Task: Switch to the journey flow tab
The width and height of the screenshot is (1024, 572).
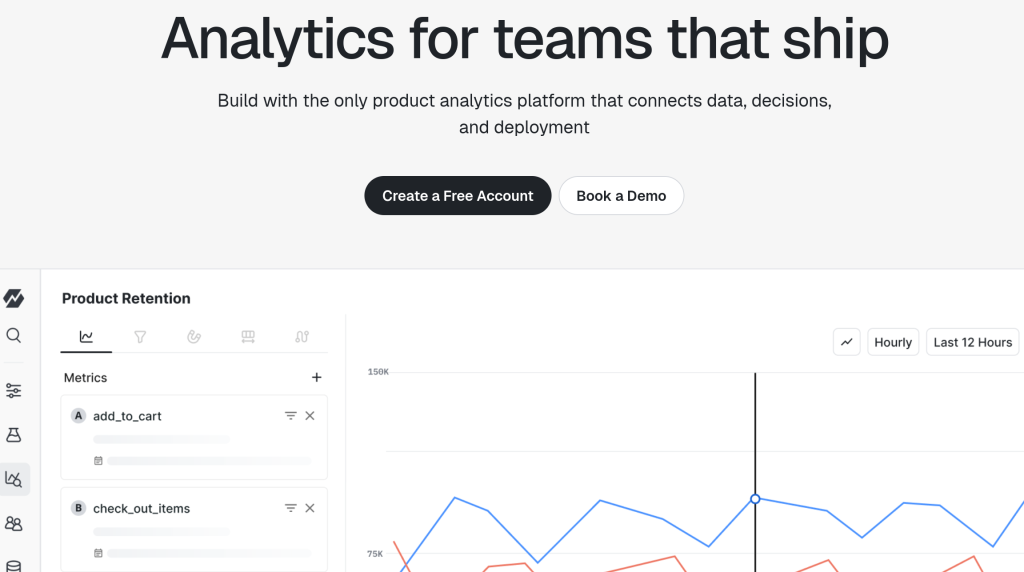Action: coord(302,337)
